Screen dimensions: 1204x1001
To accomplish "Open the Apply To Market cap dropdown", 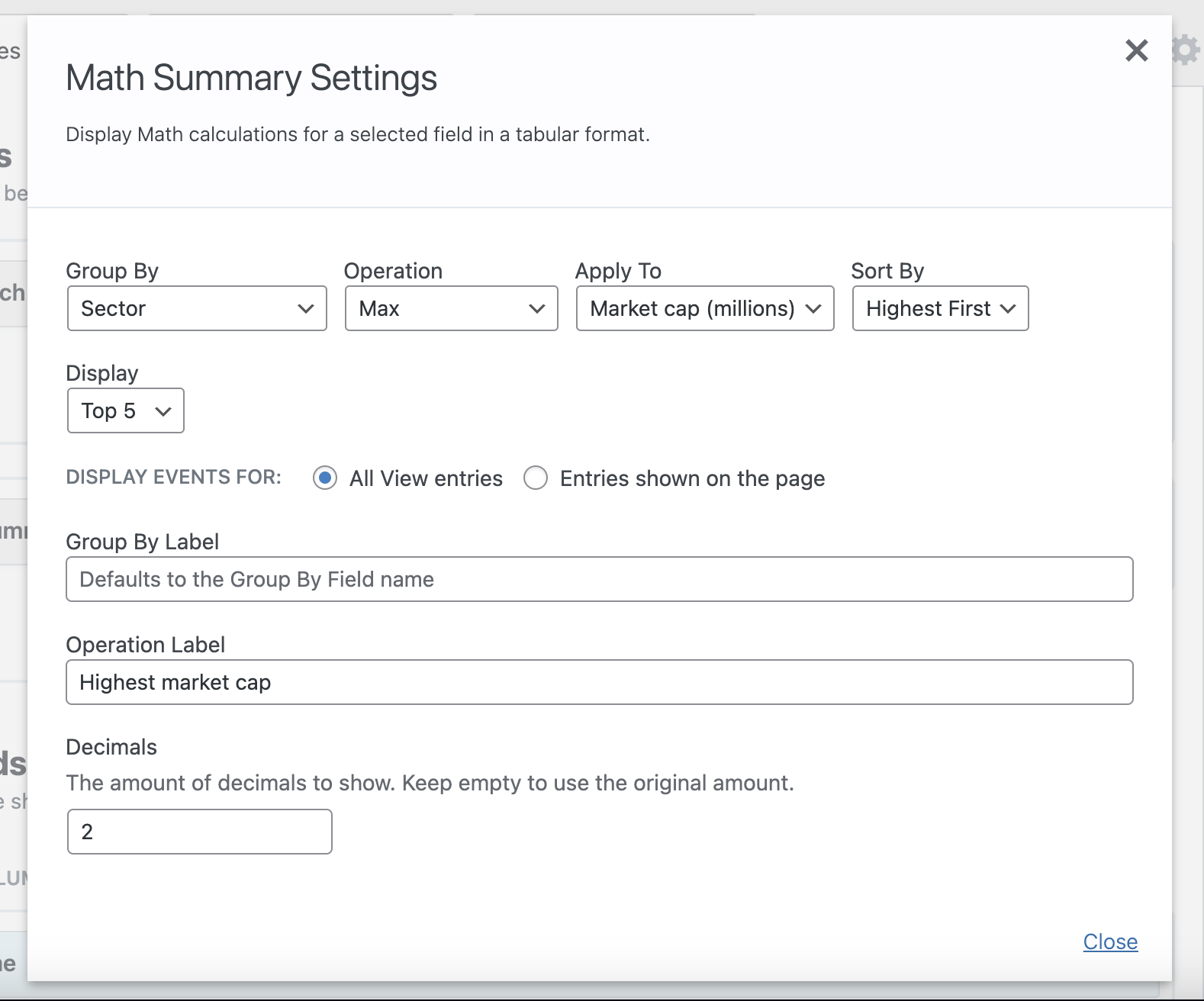I will pos(704,309).
